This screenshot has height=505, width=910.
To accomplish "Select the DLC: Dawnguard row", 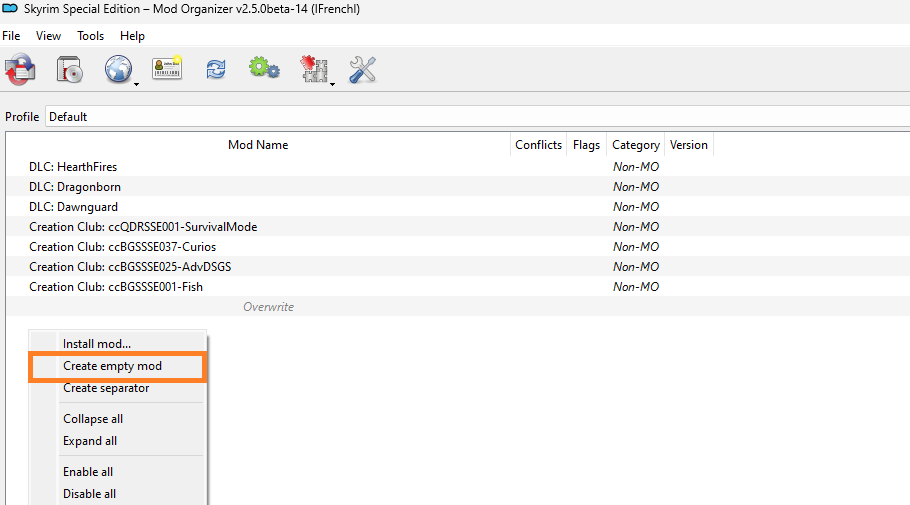I will pos(458,207).
